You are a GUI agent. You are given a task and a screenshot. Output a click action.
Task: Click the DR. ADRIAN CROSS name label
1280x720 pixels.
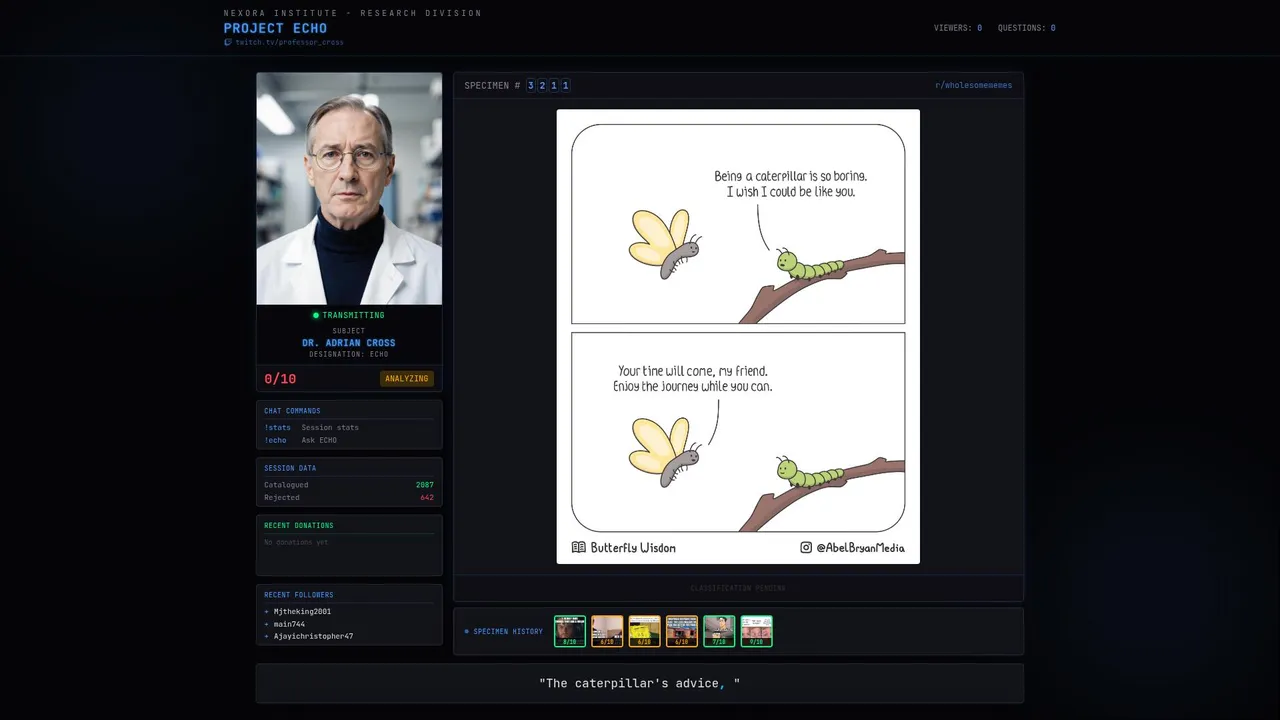coord(349,343)
